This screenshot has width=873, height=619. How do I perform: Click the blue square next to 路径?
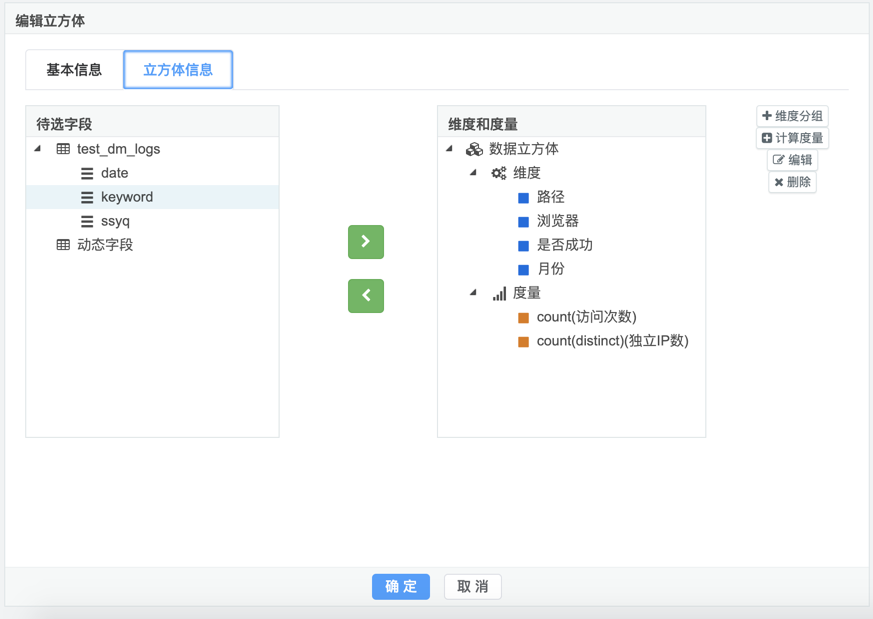[x=523, y=197]
